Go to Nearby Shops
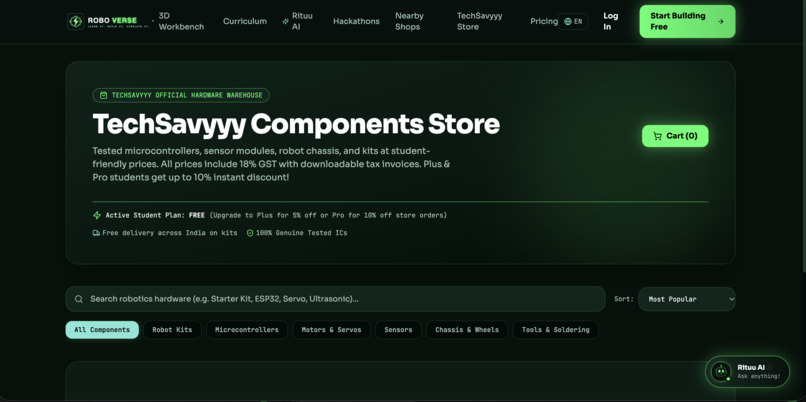 pos(409,22)
